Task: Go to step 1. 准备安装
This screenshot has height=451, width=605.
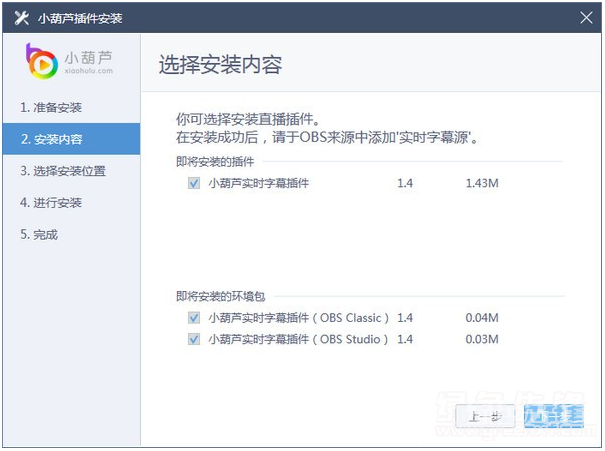Action: (x=71, y=107)
